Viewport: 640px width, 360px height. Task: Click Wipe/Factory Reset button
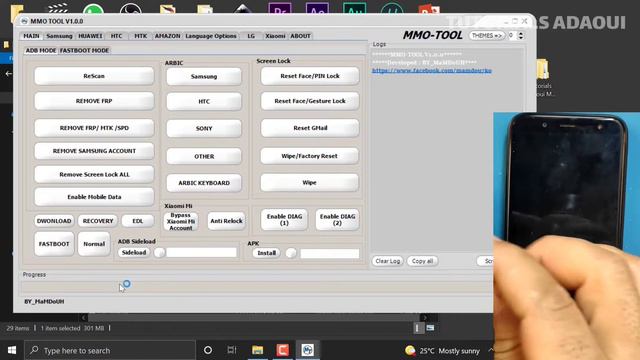[309, 156]
